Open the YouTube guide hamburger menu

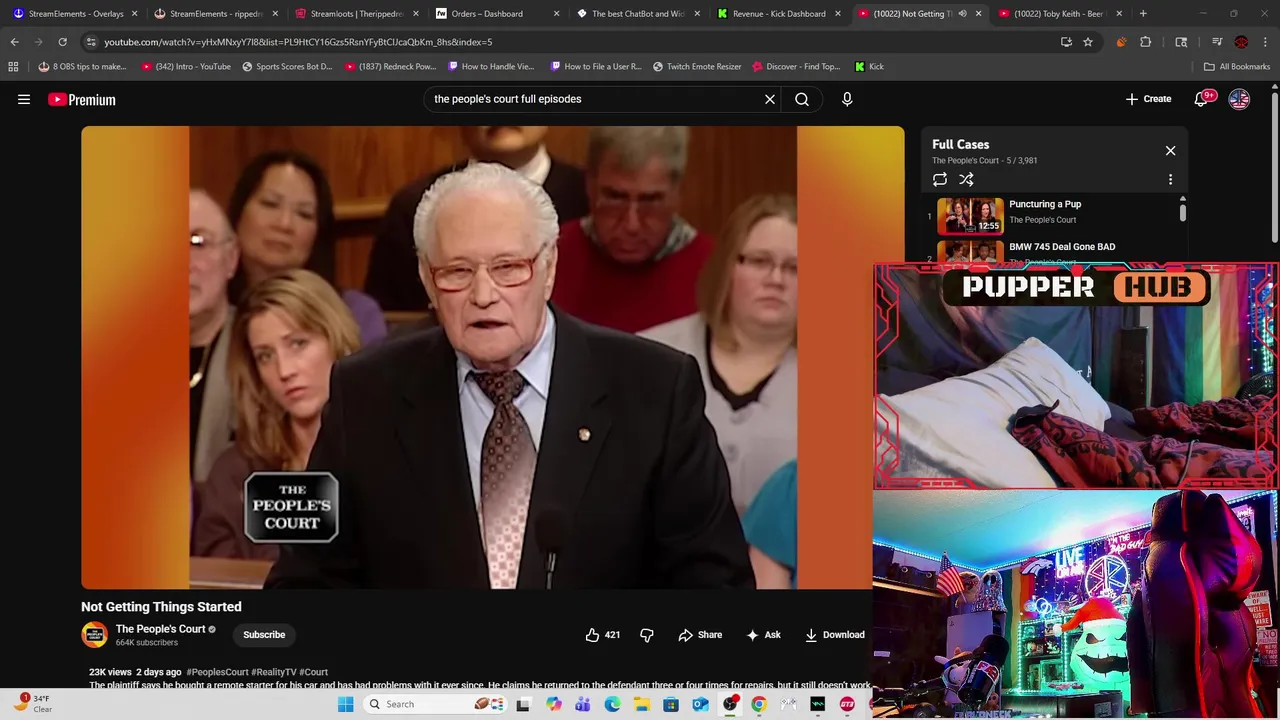pos(24,99)
